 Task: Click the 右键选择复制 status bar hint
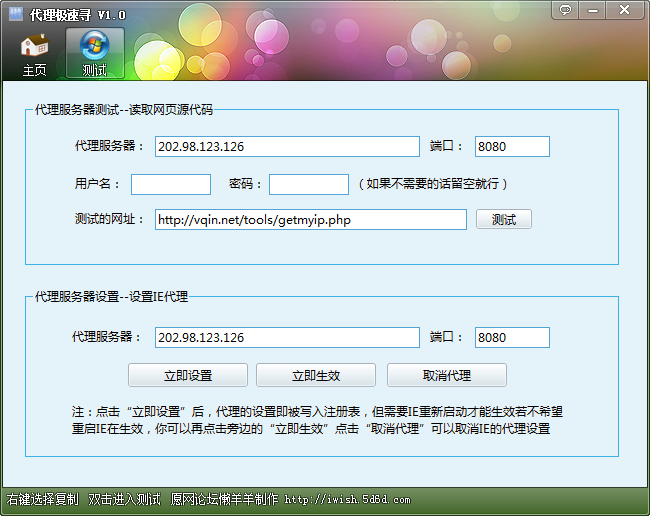tap(42, 499)
